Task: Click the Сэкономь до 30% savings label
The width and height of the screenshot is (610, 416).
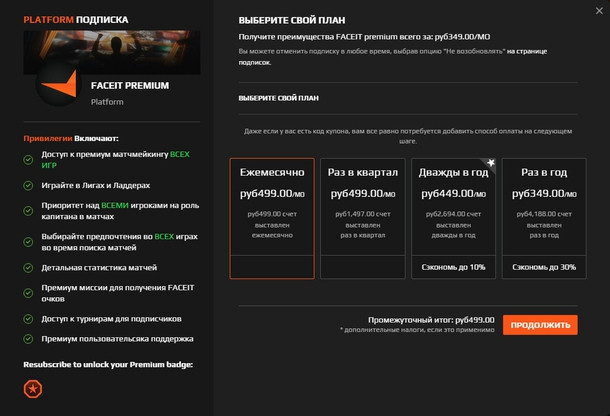Action: coord(544,267)
